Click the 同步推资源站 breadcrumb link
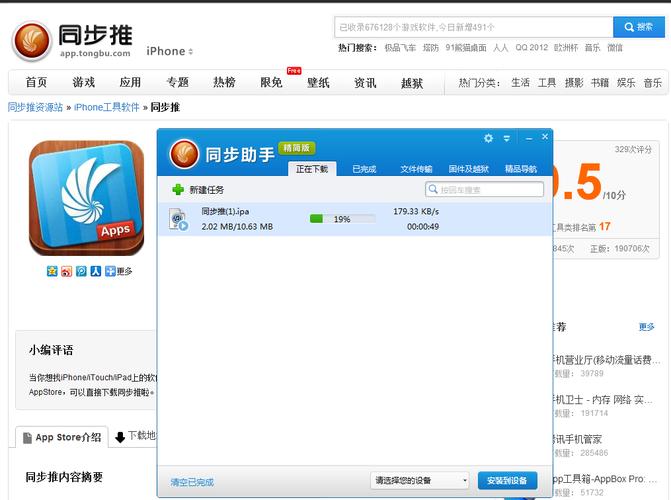This screenshot has height=500, width=671. pos(35,107)
